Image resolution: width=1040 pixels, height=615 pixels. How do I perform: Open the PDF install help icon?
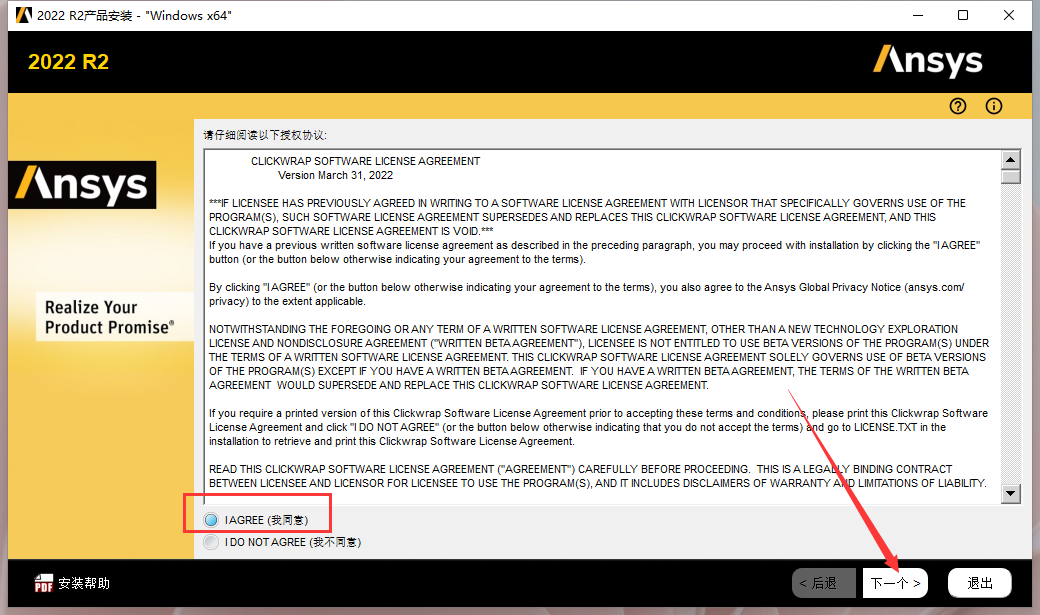tap(44, 583)
